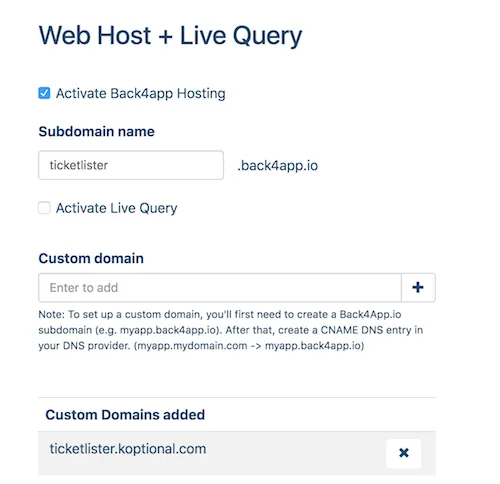Click the myapp.back4app.io example in the note

(168, 330)
